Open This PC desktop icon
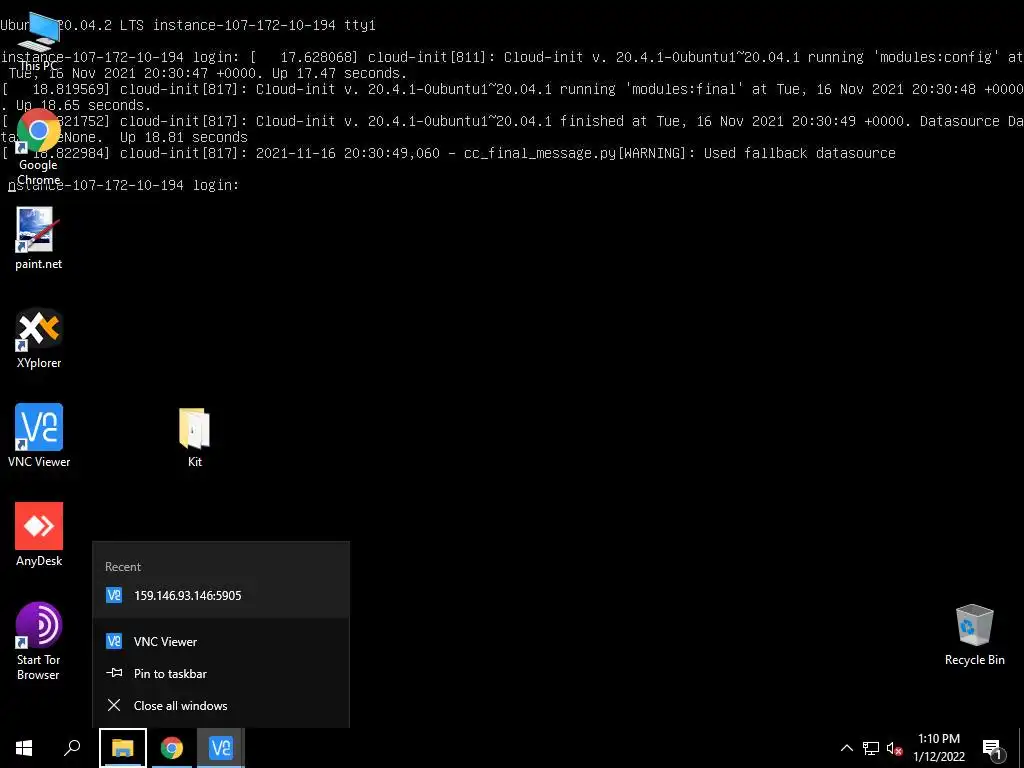Screen dimensions: 1024x768 [x=38, y=40]
